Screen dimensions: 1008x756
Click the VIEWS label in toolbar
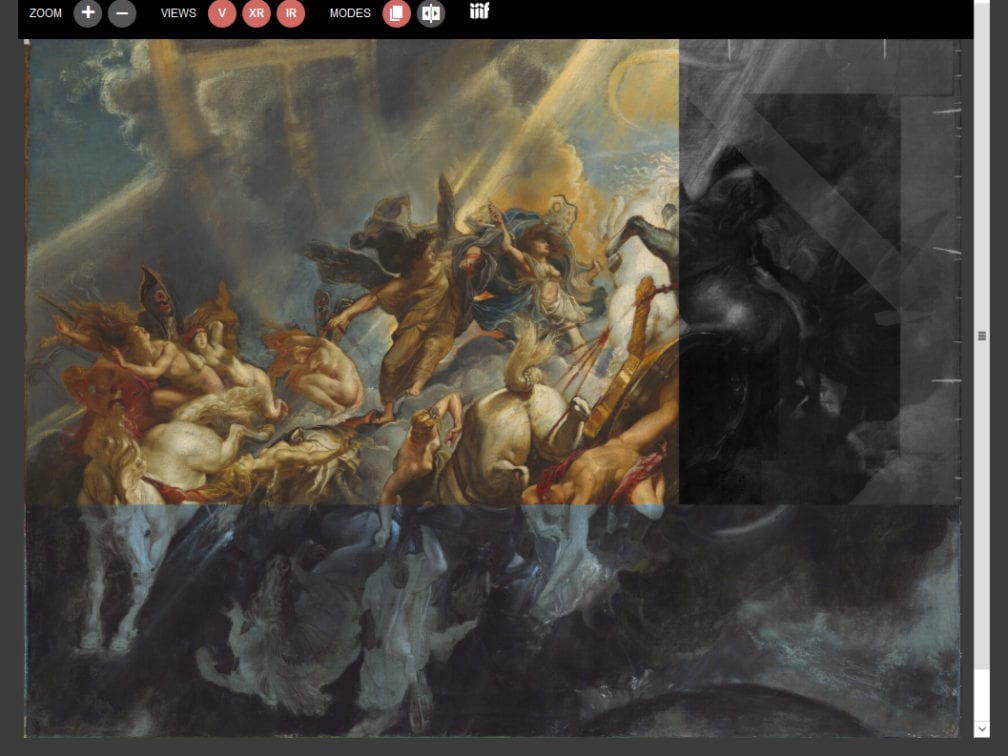point(179,13)
